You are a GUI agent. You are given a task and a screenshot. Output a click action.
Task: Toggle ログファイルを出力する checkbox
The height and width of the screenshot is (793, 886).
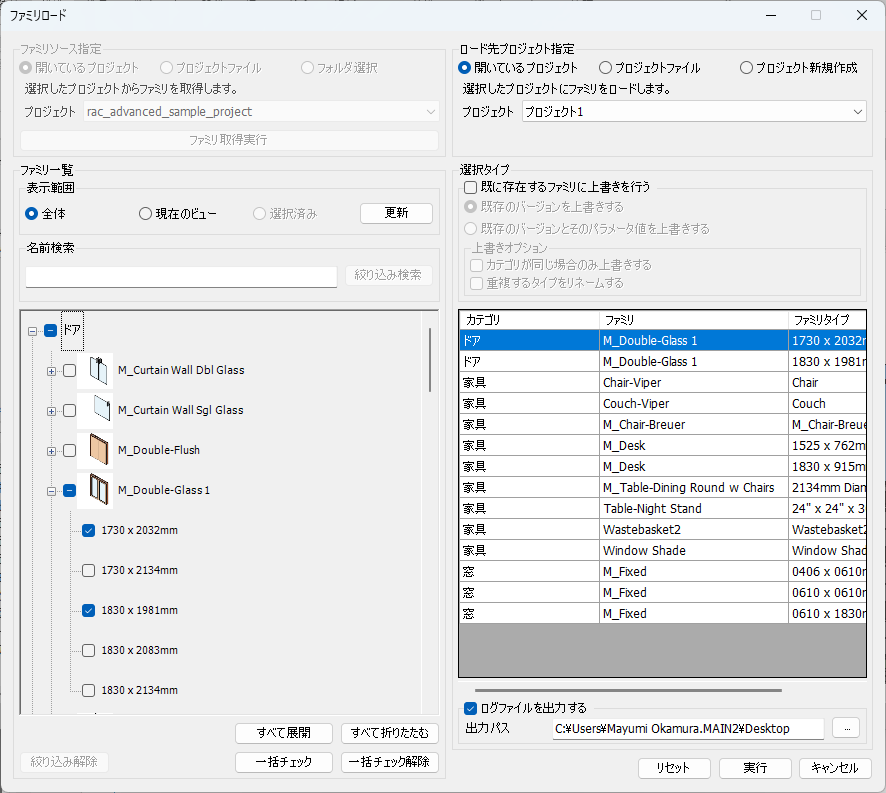[470, 708]
